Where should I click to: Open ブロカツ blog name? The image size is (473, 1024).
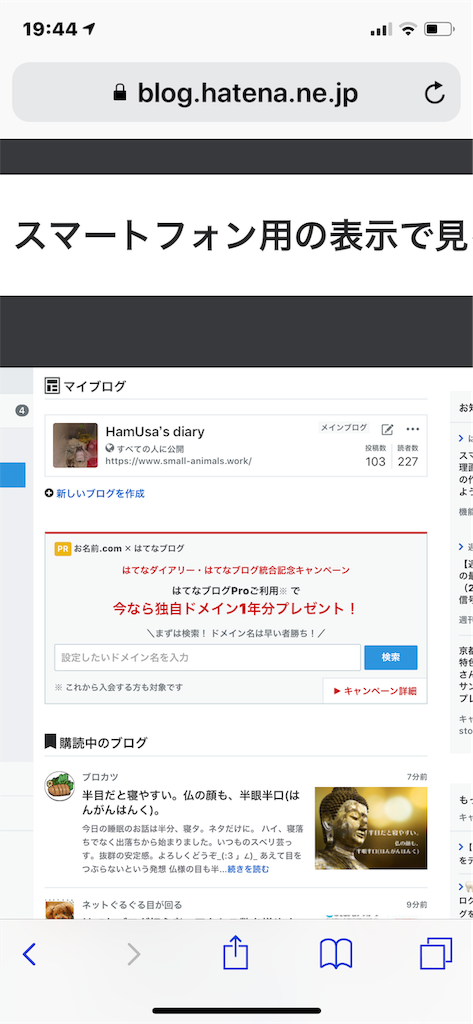point(100,776)
